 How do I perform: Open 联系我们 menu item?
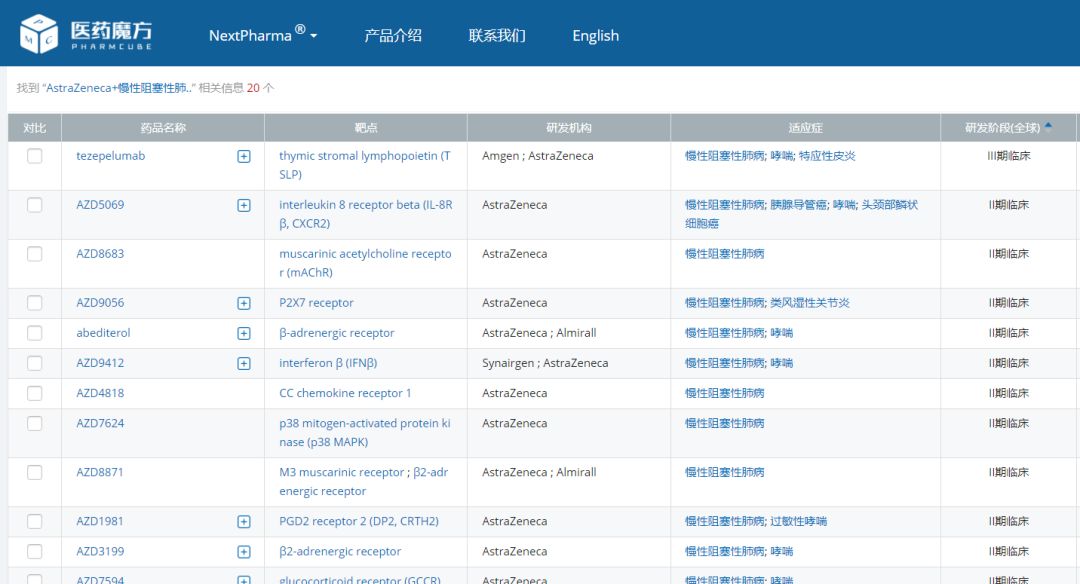coord(497,35)
